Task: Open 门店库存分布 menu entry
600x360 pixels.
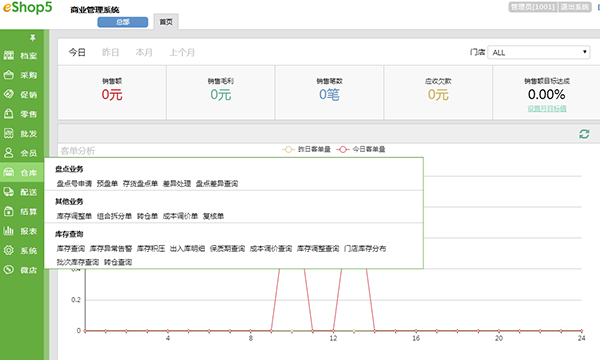Action: point(365,249)
